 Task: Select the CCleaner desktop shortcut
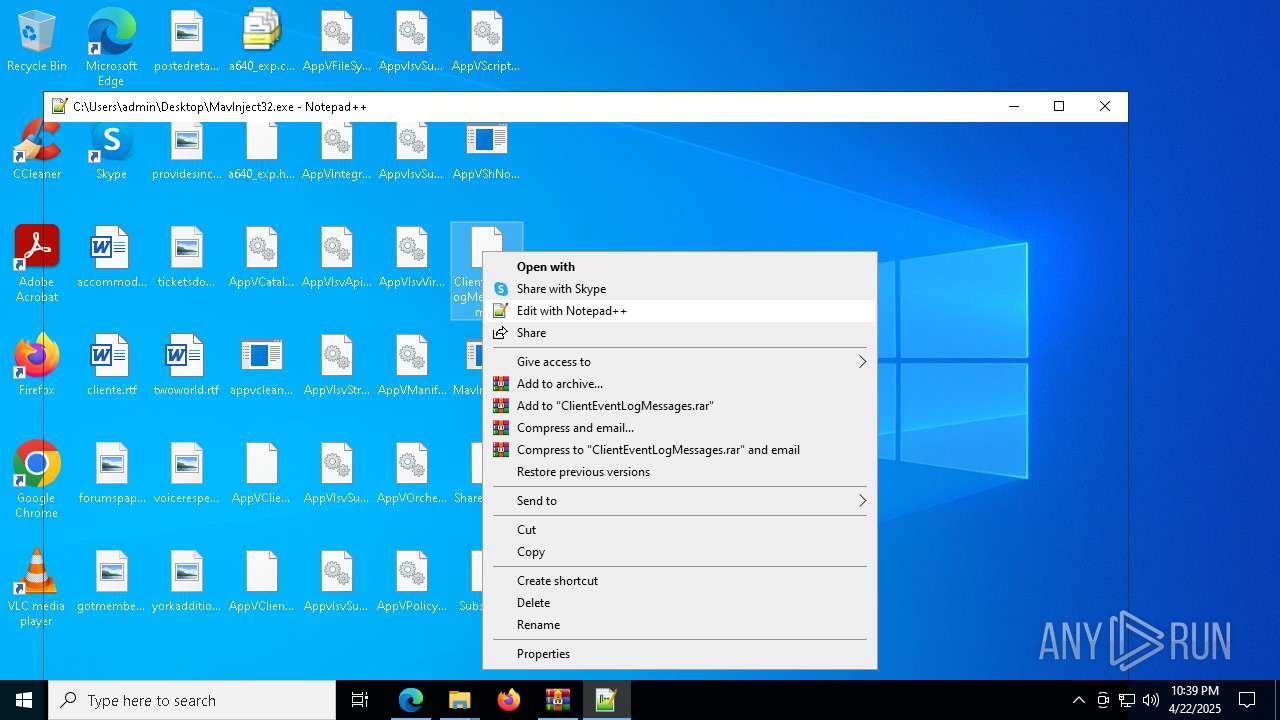point(37,150)
